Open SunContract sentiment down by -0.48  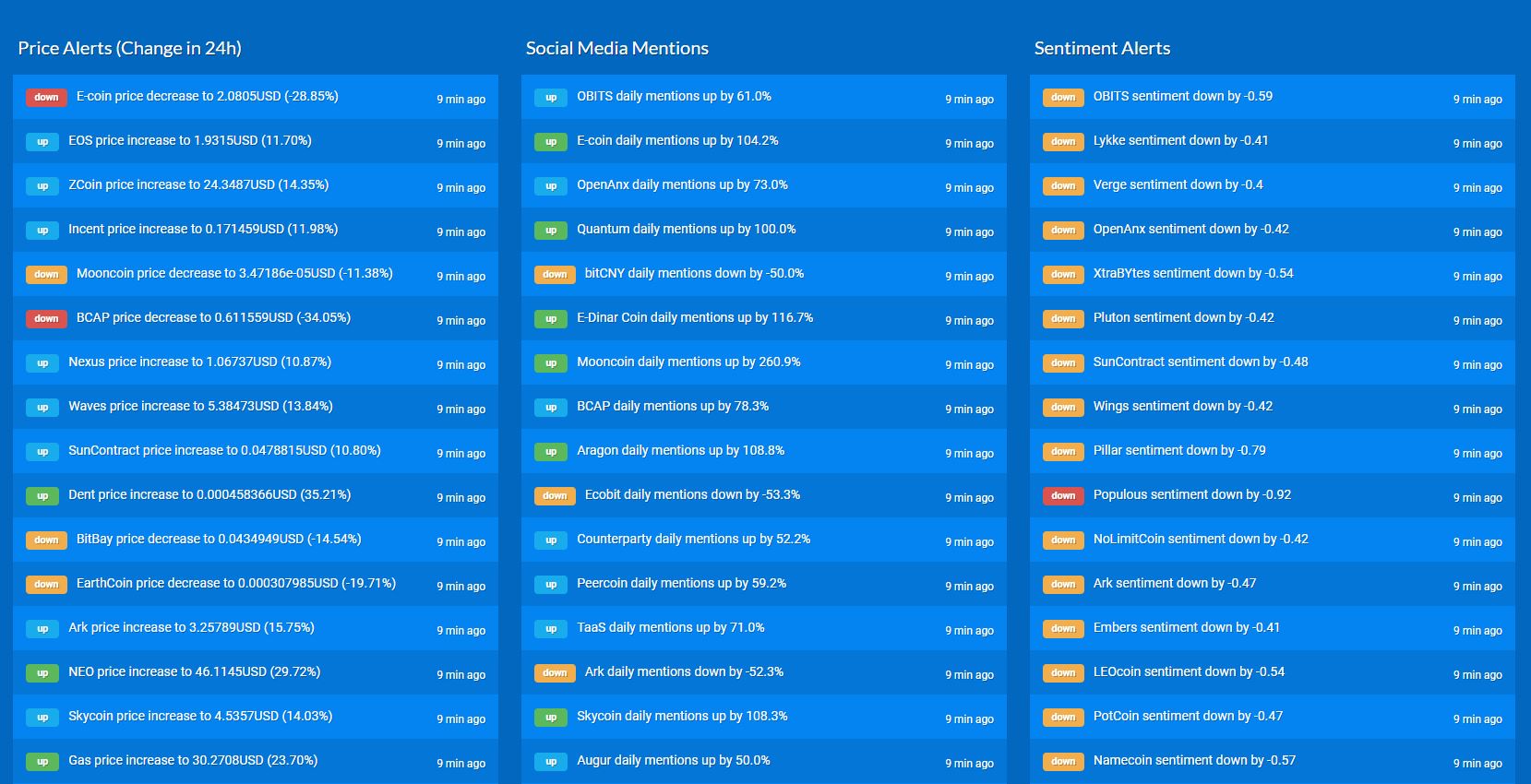[x=1273, y=362]
